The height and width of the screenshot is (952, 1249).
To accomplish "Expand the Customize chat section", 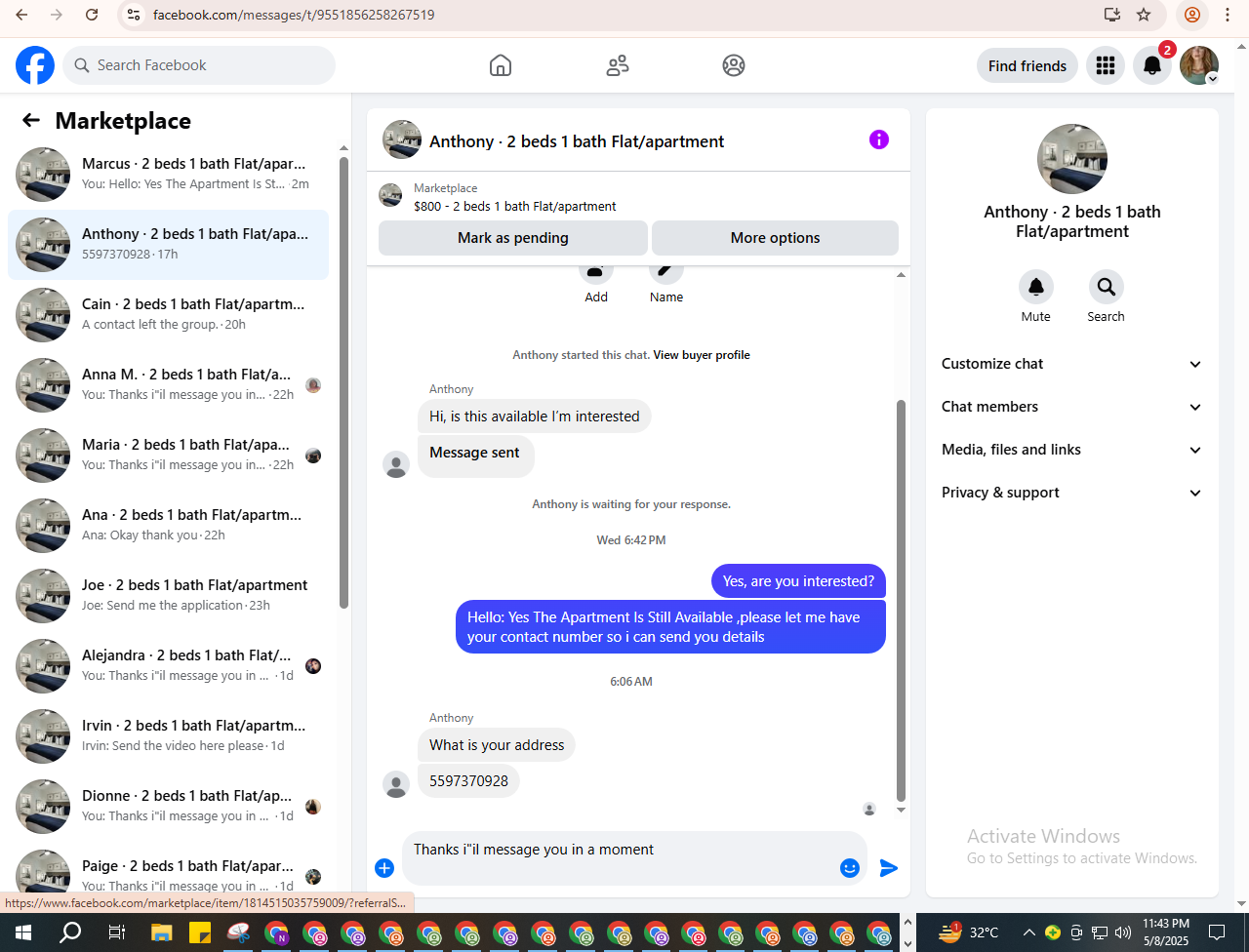I will tap(1071, 364).
